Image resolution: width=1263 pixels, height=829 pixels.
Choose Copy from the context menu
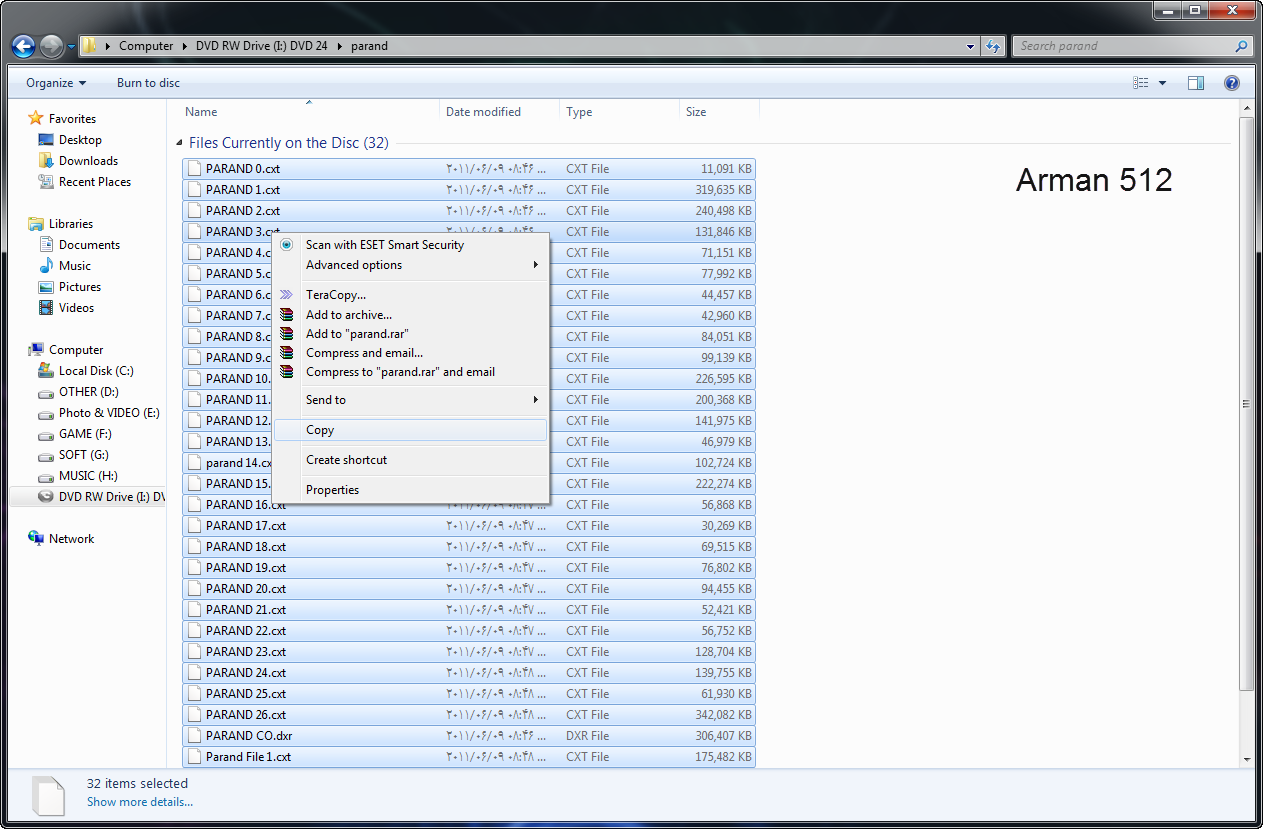click(x=320, y=430)
